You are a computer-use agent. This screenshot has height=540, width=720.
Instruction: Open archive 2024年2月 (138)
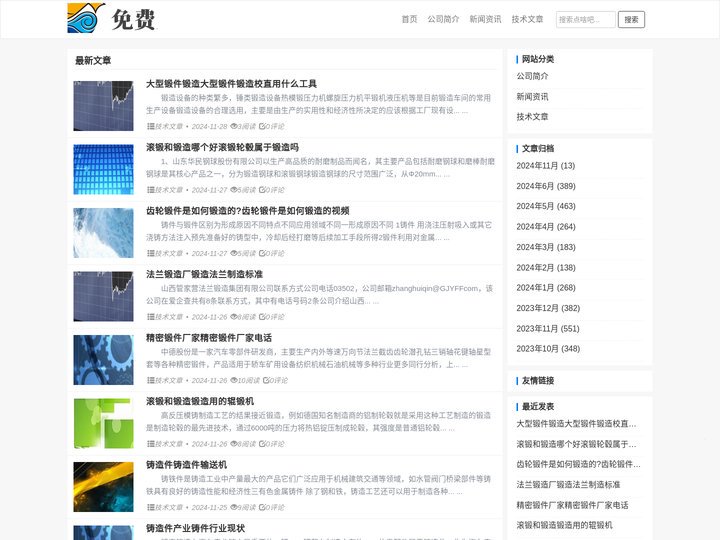[x=546, y=268]
